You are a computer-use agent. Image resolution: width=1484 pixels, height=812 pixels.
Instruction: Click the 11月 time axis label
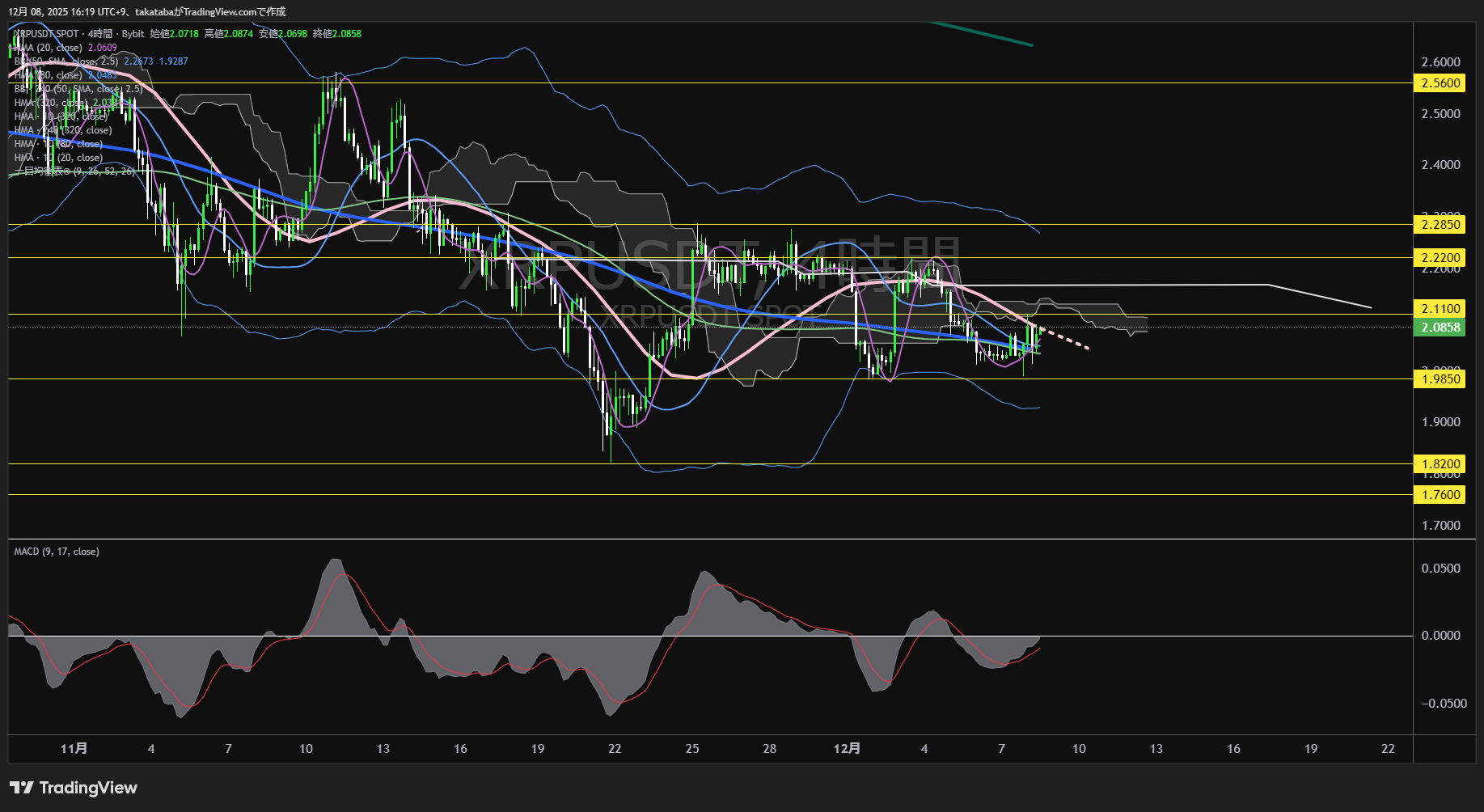click(x=74, y=749)
